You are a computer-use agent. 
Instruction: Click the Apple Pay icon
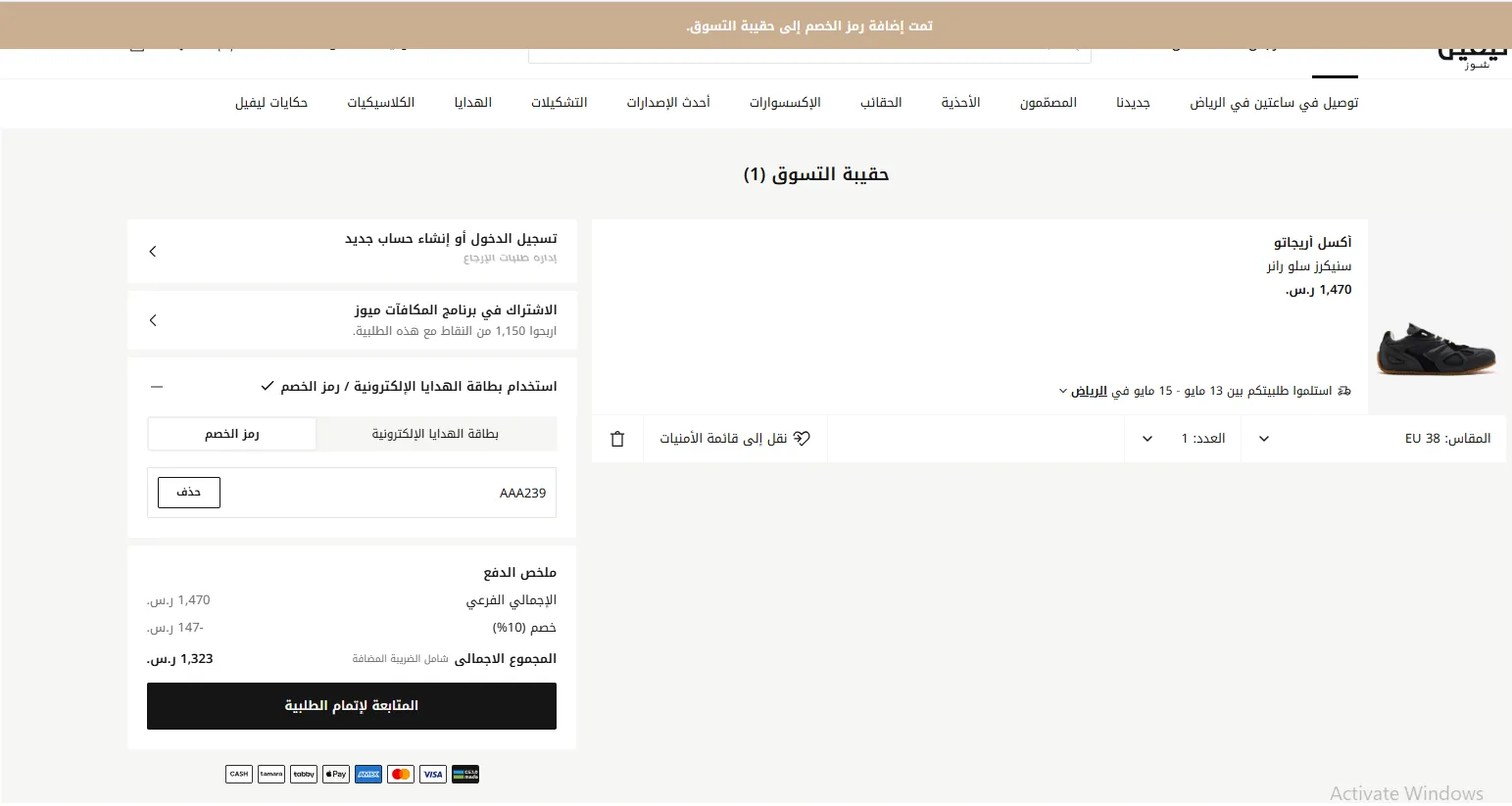pyautogui.click(x=336, y=774)
